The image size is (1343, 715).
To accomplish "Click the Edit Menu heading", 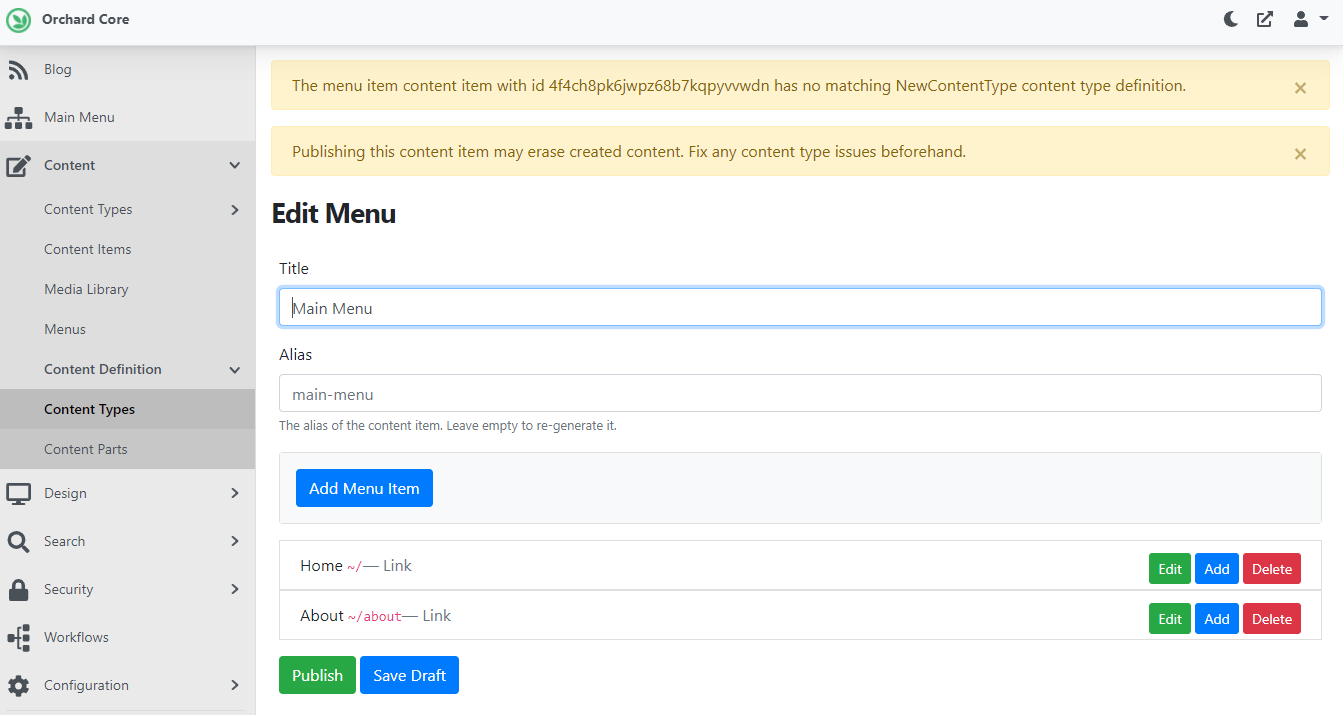I will [334, 213].
